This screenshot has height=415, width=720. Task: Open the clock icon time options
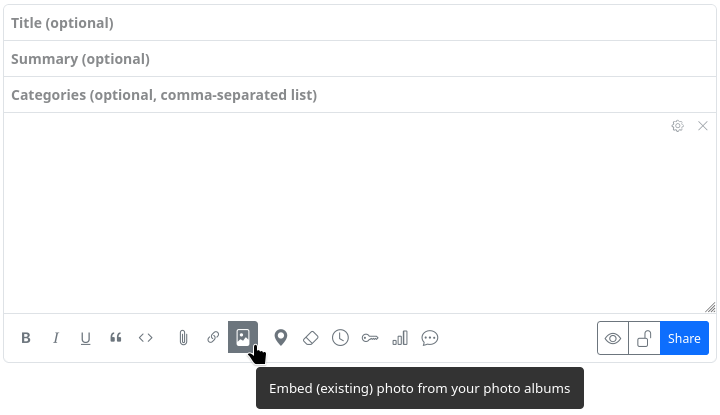point(340,338)
